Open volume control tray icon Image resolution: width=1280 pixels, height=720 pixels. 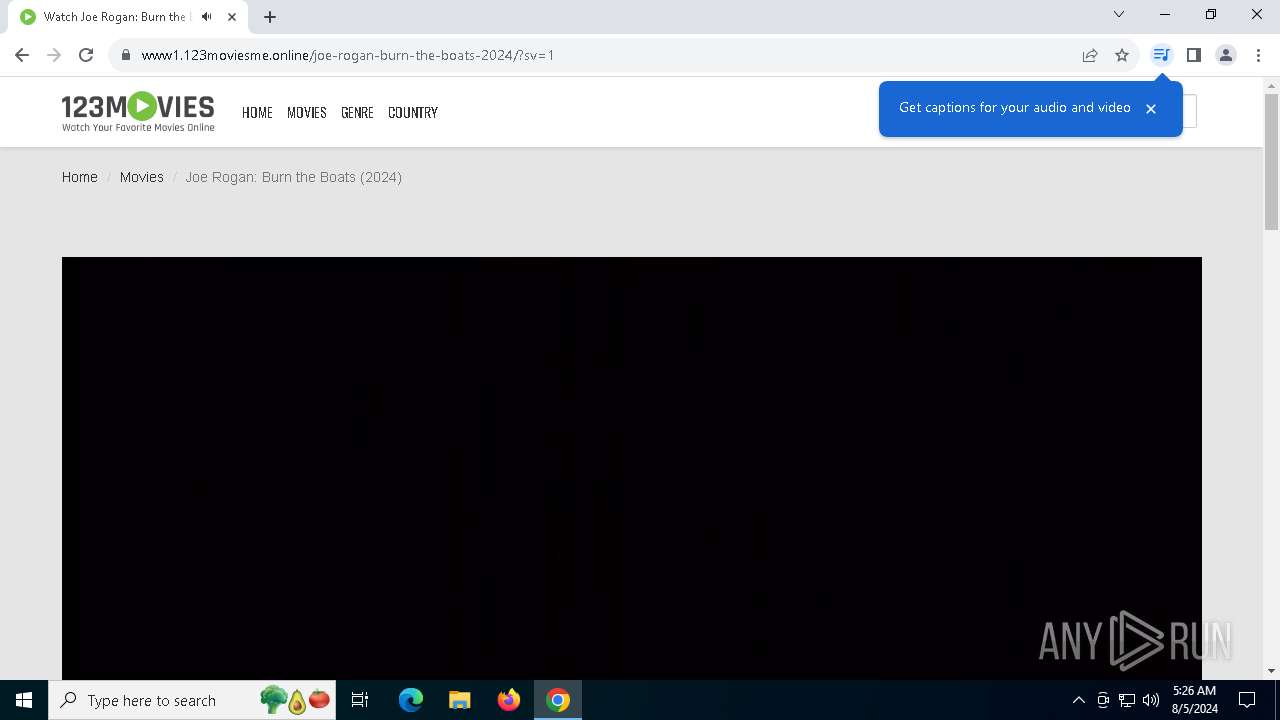coord(1151,700)
